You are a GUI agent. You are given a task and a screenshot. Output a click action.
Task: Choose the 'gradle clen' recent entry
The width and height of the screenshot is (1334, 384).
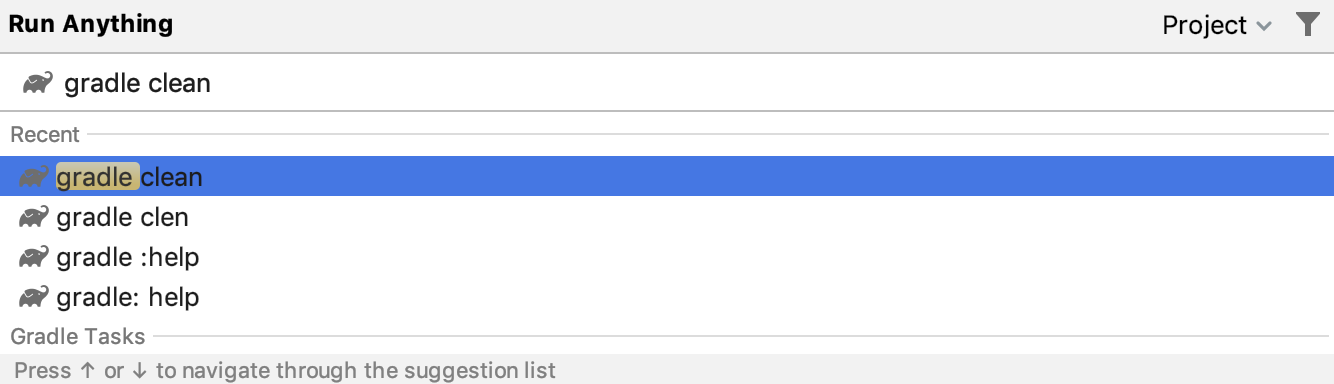click(667, 217)
